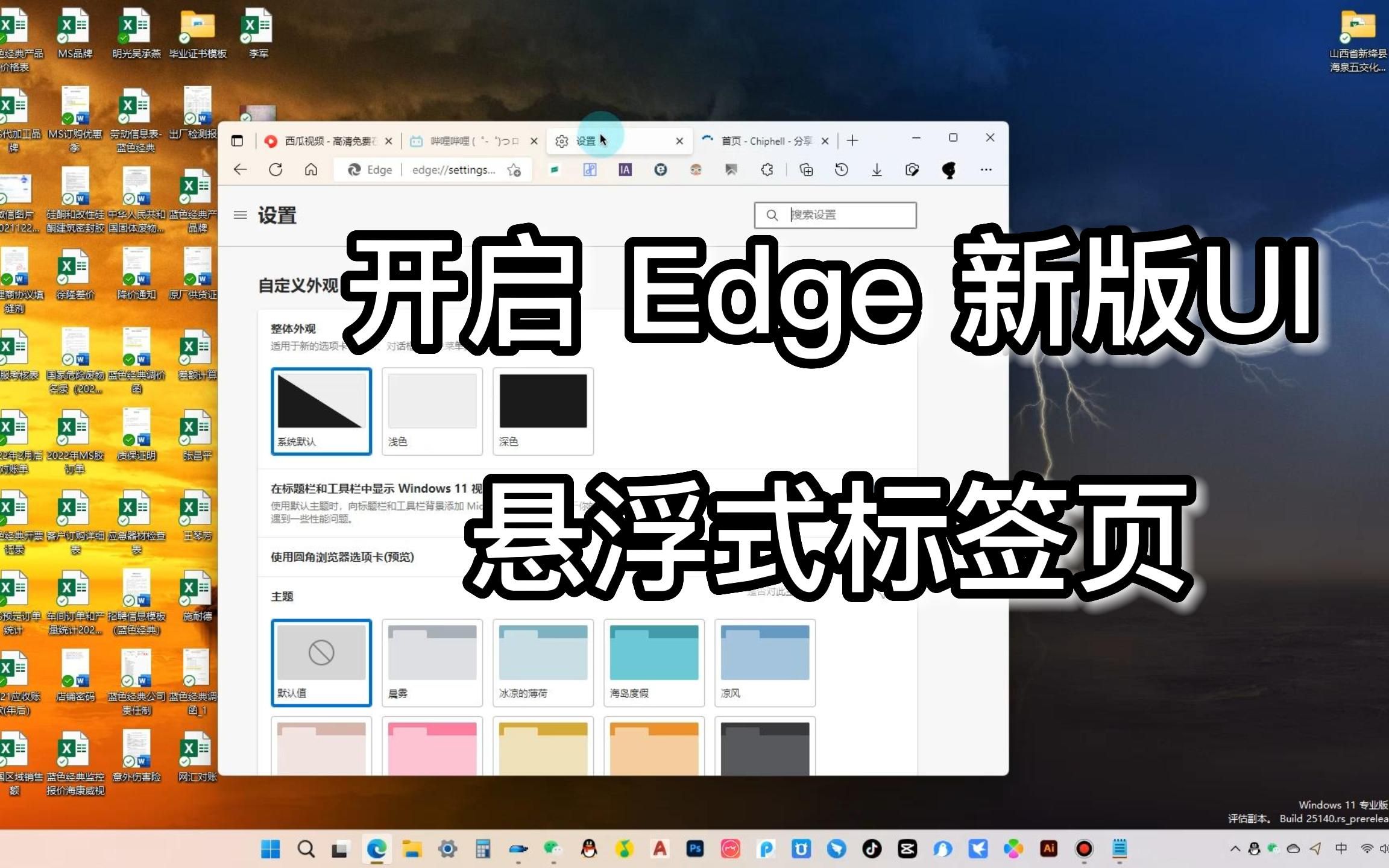Screen dimensions: 1389x868
Task: Pick the 海岛度假 teal theme
Action: (654, 662)
